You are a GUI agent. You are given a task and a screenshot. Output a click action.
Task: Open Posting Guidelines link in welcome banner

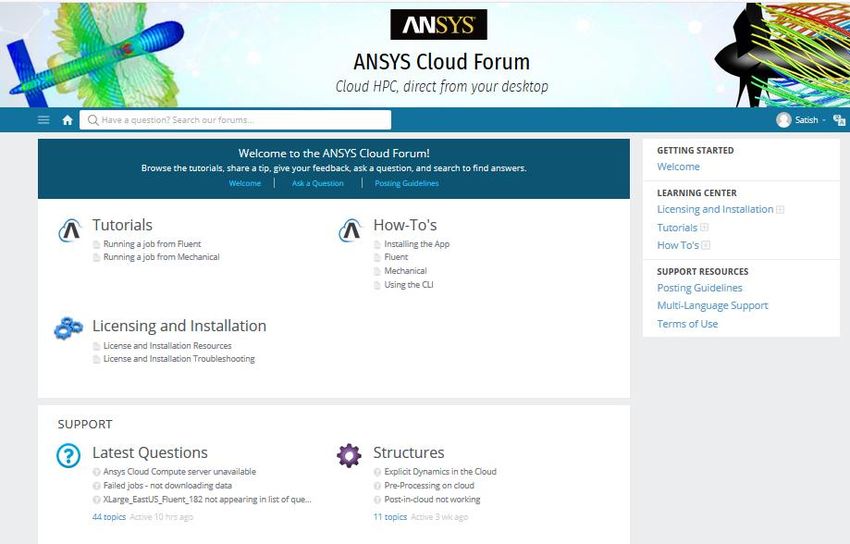coord(407,183)
